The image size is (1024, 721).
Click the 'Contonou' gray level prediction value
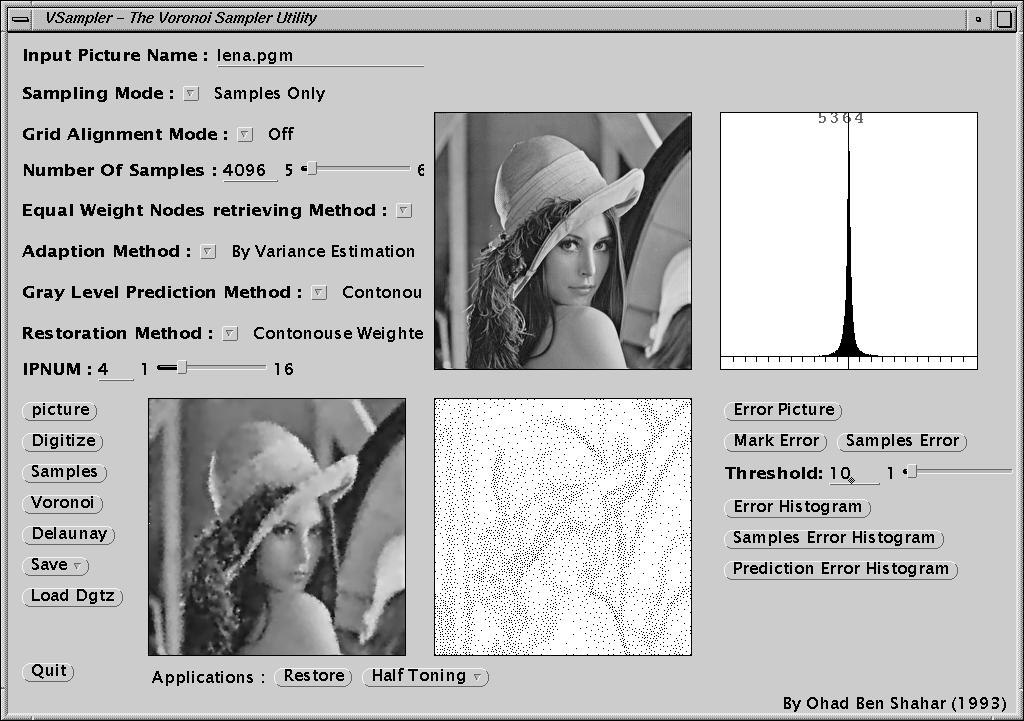(382, 293)
